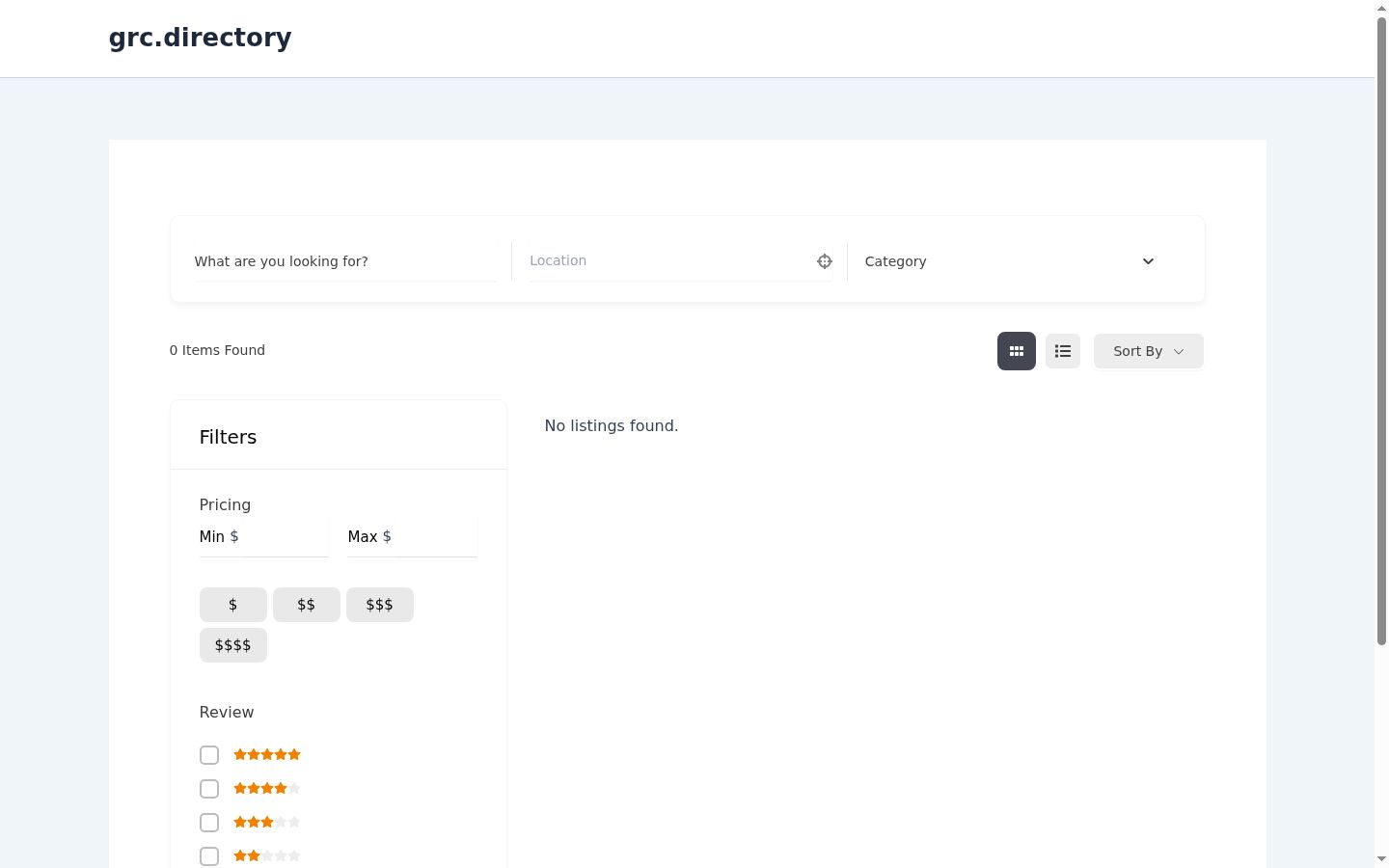Image resolution: width=1389 pixels, height=868 pixels.
Task: Check the five-star review filter
Action: (209, 755)
